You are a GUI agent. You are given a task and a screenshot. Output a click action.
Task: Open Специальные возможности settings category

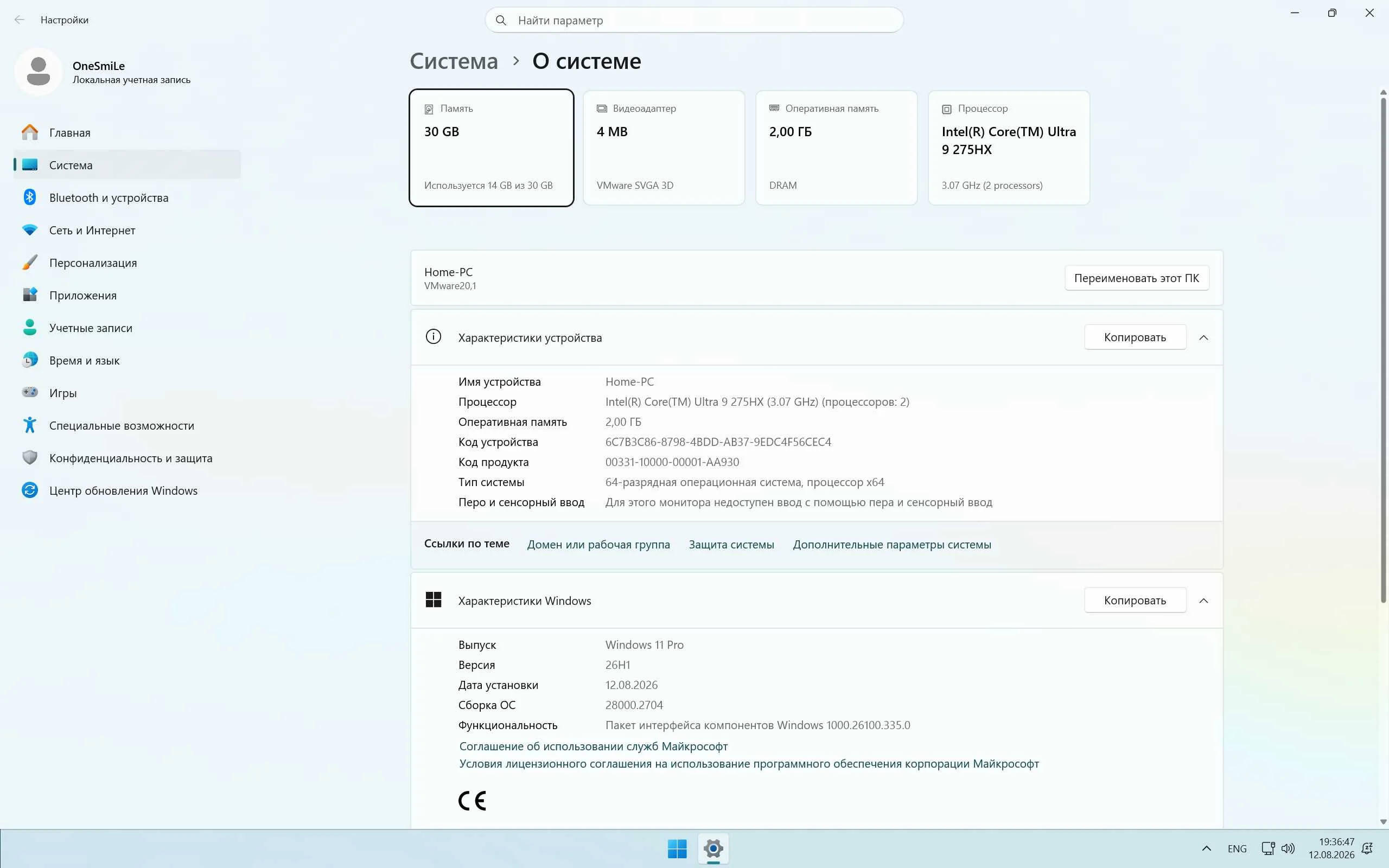point(127,425)
